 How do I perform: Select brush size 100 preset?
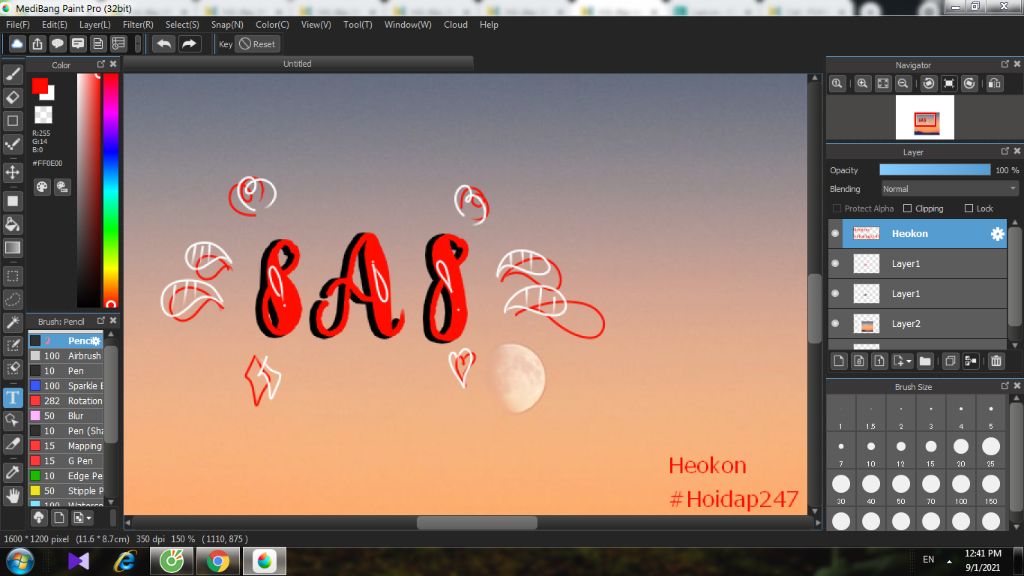coord(961,488)
